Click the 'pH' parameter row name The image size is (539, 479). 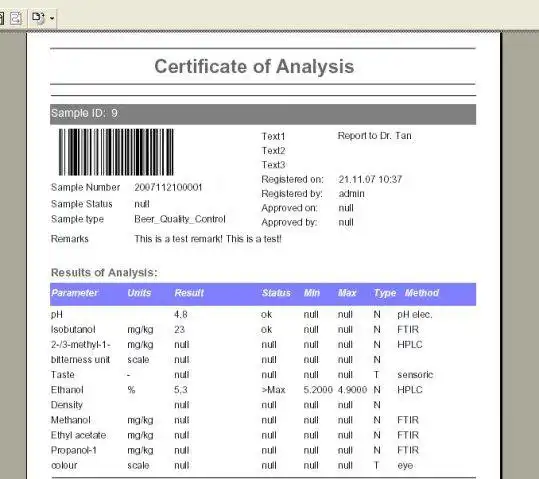point(57,315)
